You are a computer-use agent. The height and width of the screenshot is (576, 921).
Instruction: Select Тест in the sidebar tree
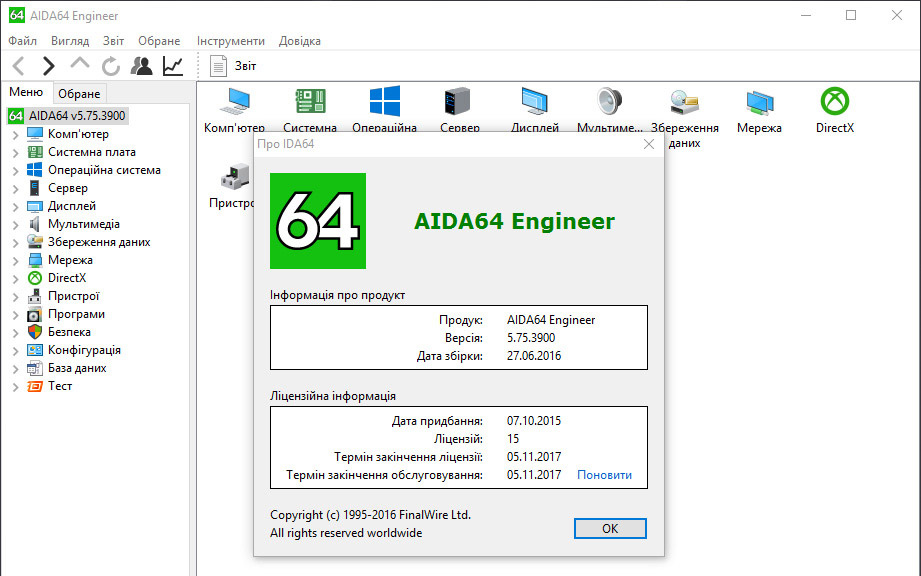click(60, 386)
